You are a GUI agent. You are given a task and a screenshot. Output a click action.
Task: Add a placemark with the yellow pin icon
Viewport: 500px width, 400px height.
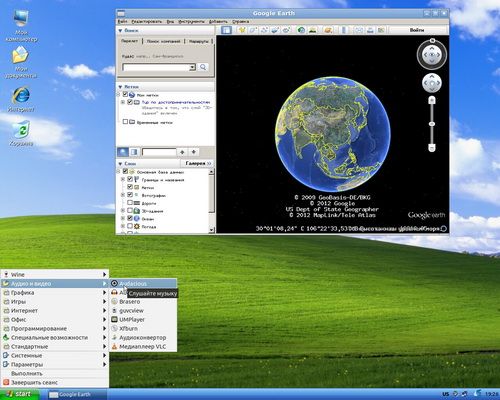pos(242,30)
